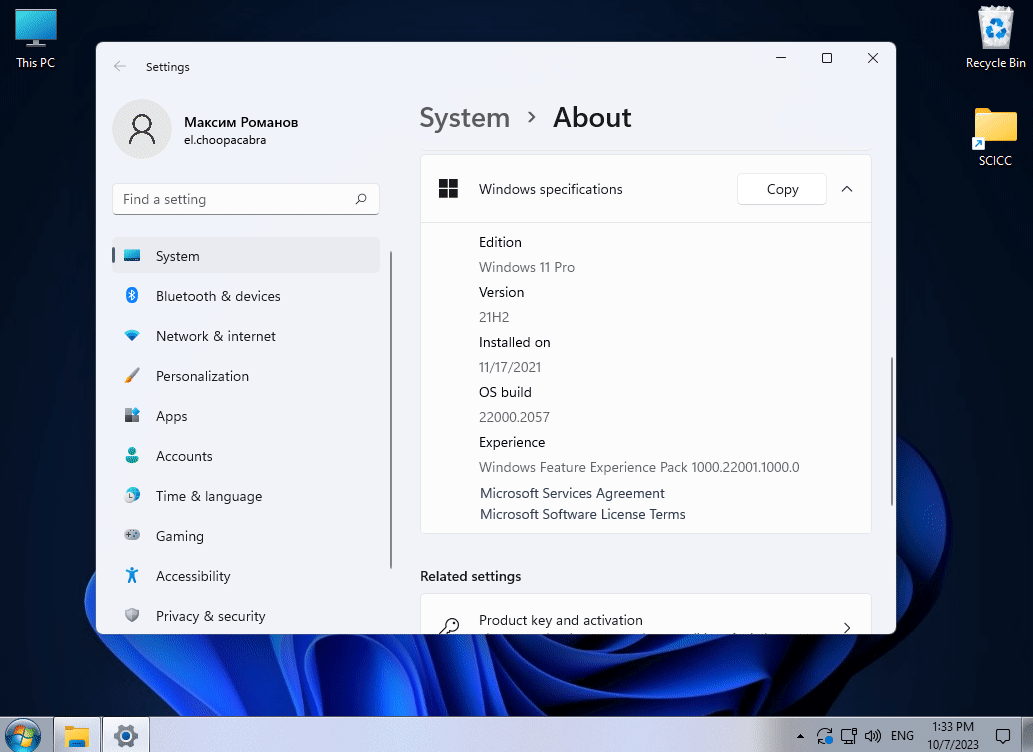The width and height of the screenshot is (1033, 752).
Task: Open the Start orb on taskbar
Action: [x=23, y=736]
